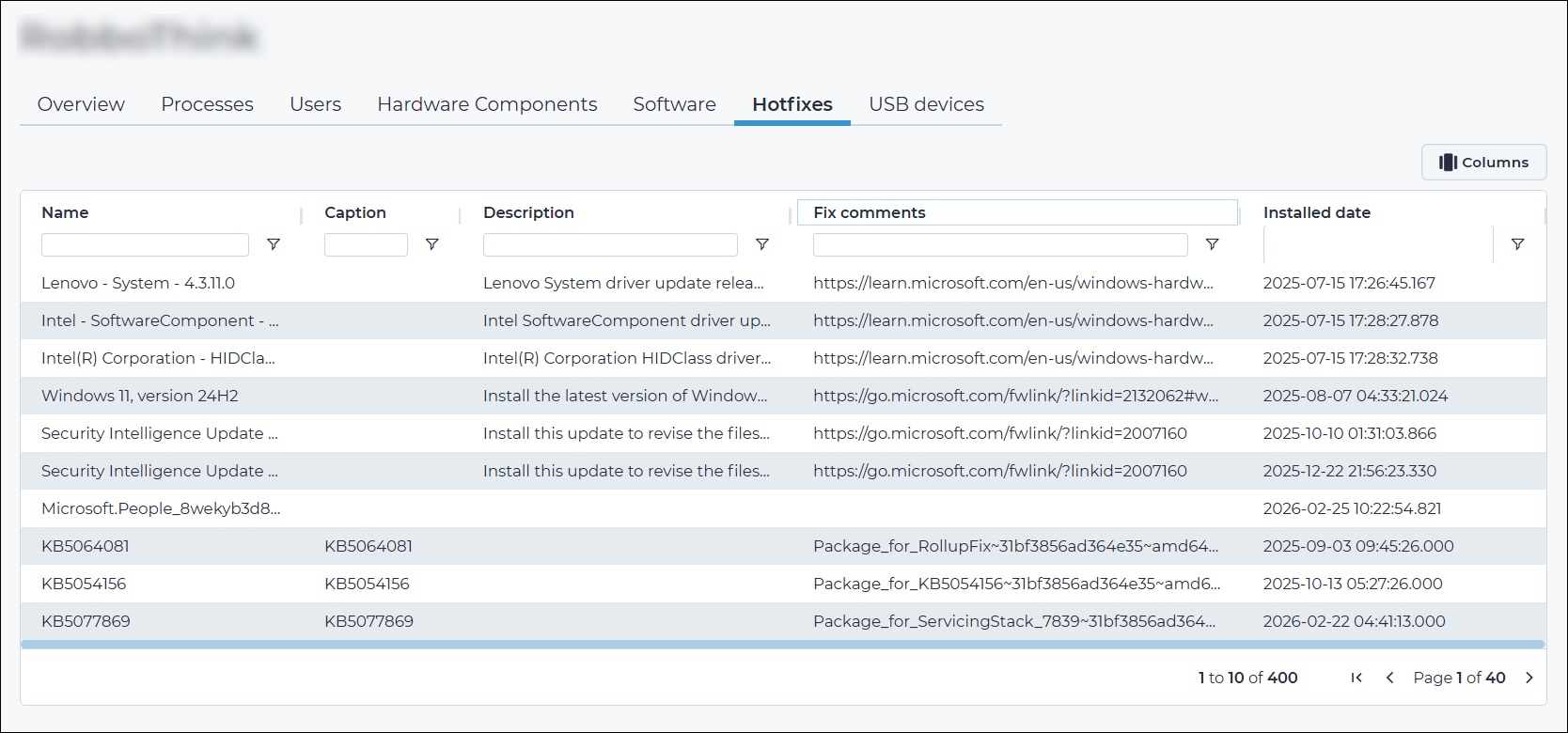Click the Intel(R) Corporation - HIDCla... name cell
This screenshot has width=1568, height=733.
click(158, 358)
